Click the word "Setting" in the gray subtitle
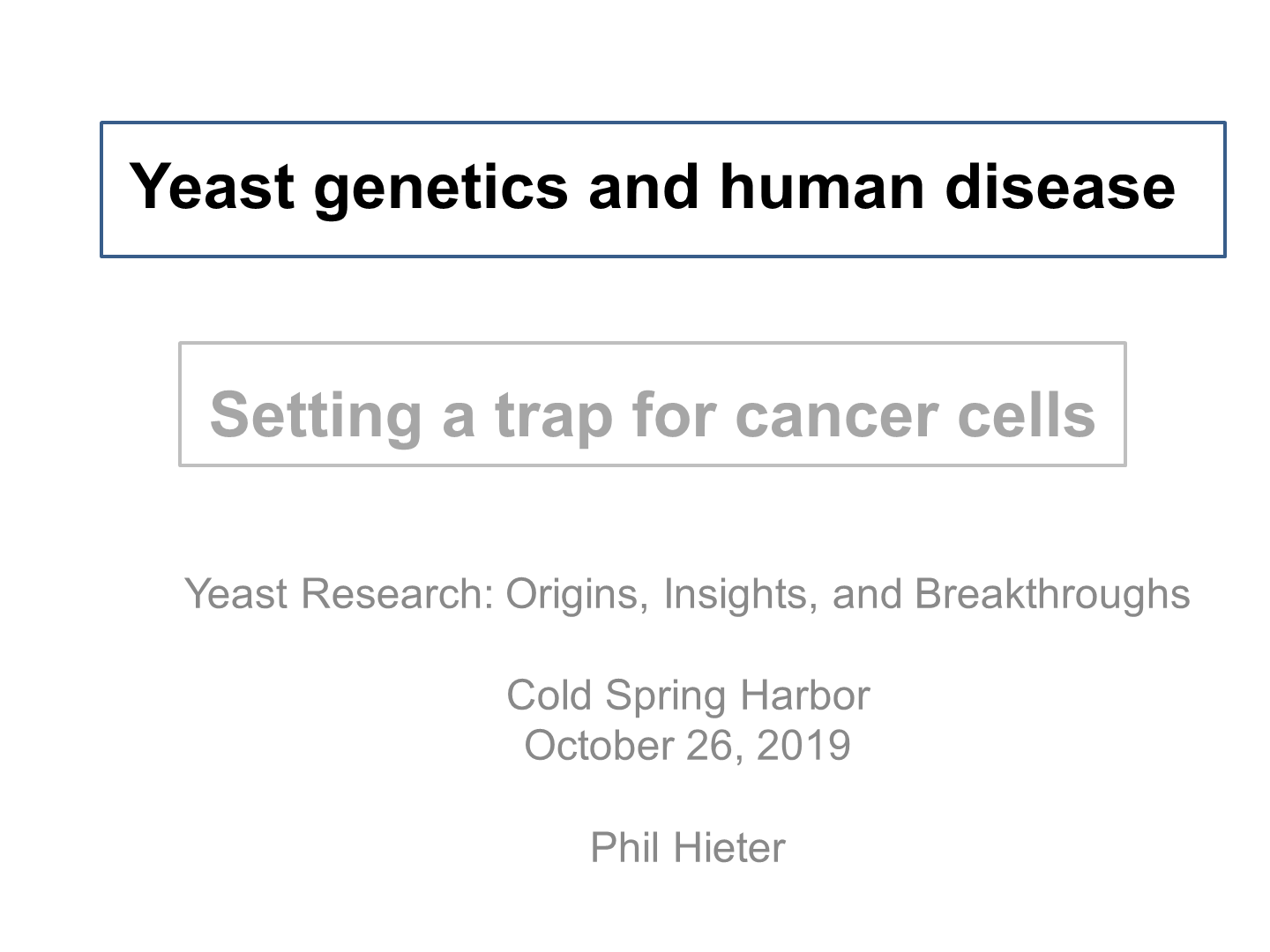The image size is (1270, 952). [316, 414]
